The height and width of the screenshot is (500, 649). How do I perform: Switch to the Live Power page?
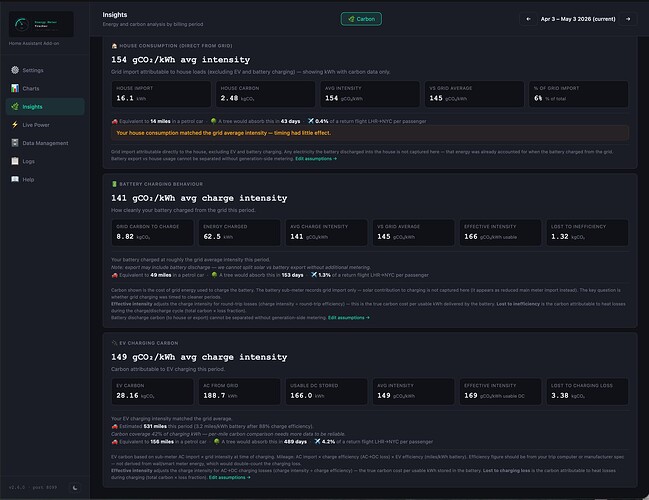(45, 125)
